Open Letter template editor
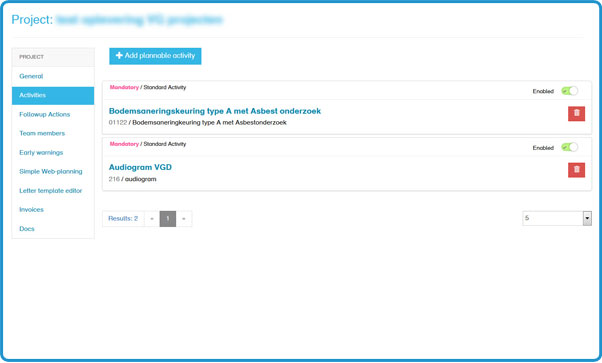Viewport: 602px width, 363px height. (x=53, y=191)
